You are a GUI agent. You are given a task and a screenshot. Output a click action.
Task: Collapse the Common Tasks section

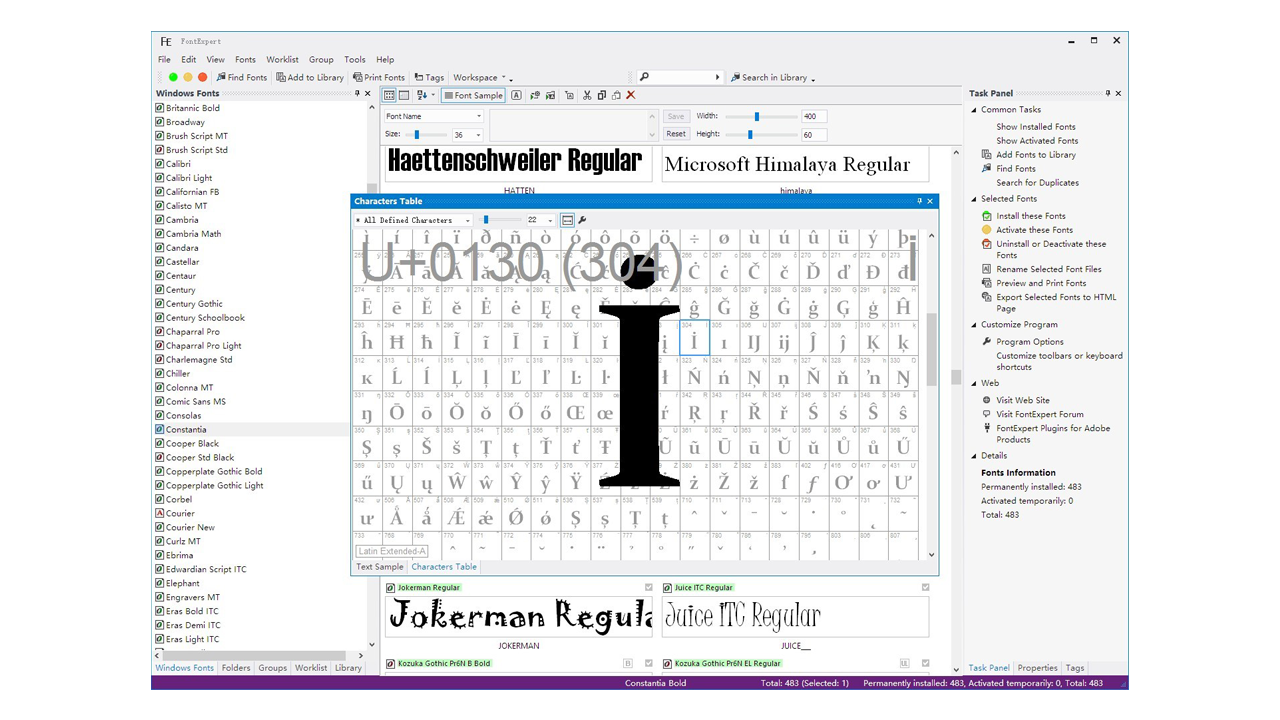pos(975,110)
